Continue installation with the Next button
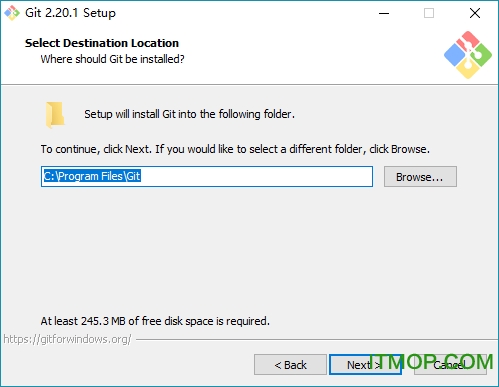Image resolution: width=499 pixels, height=387 pixels. click(365, 365)
